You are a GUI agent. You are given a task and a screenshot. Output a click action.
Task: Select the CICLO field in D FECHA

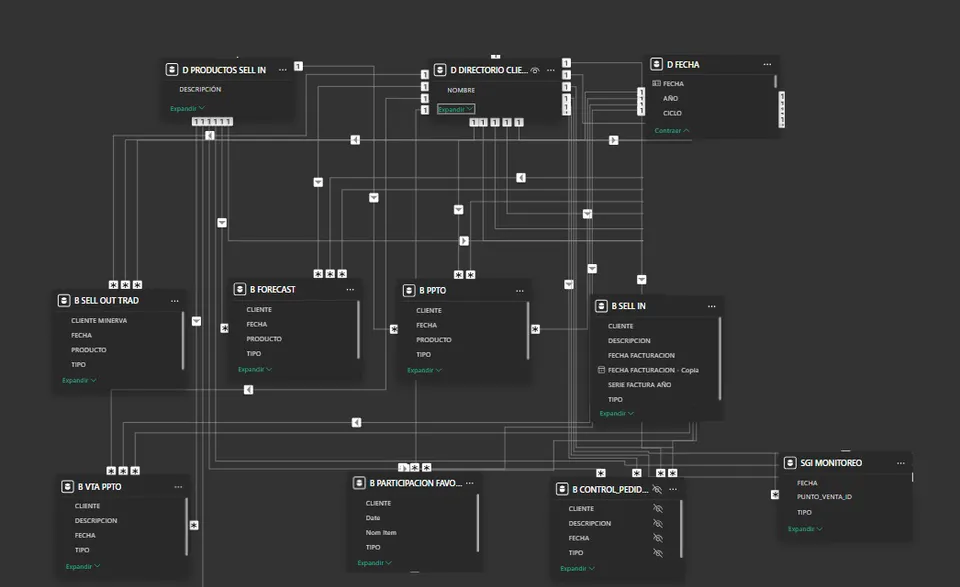tap(672, 113)
